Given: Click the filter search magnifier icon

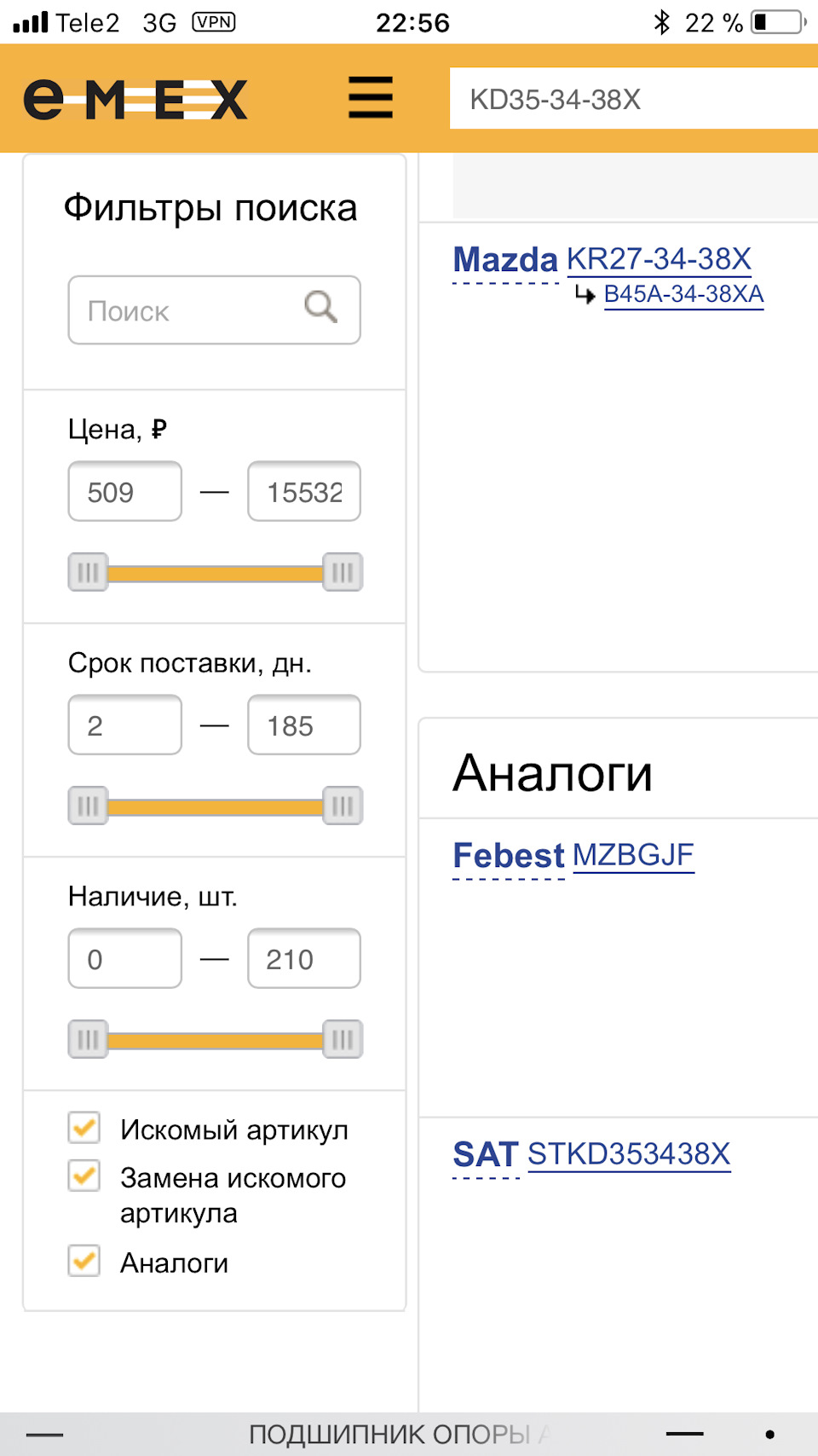Looking at the screenshot, I should point(321,307).
